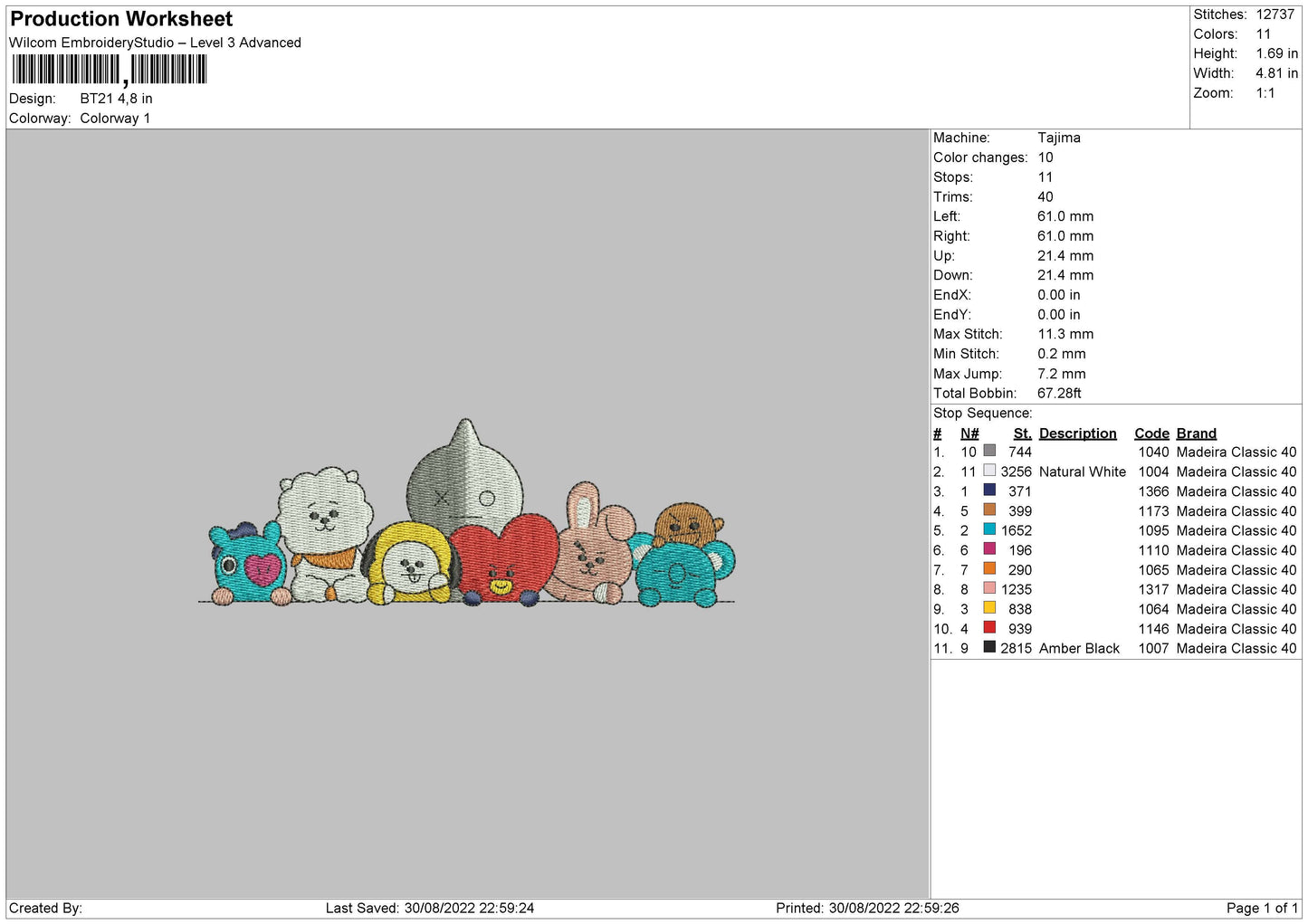The height and width of the screenshot is (924, 1308).
Task: Click the 'Description' column header
Action: 1077,433
